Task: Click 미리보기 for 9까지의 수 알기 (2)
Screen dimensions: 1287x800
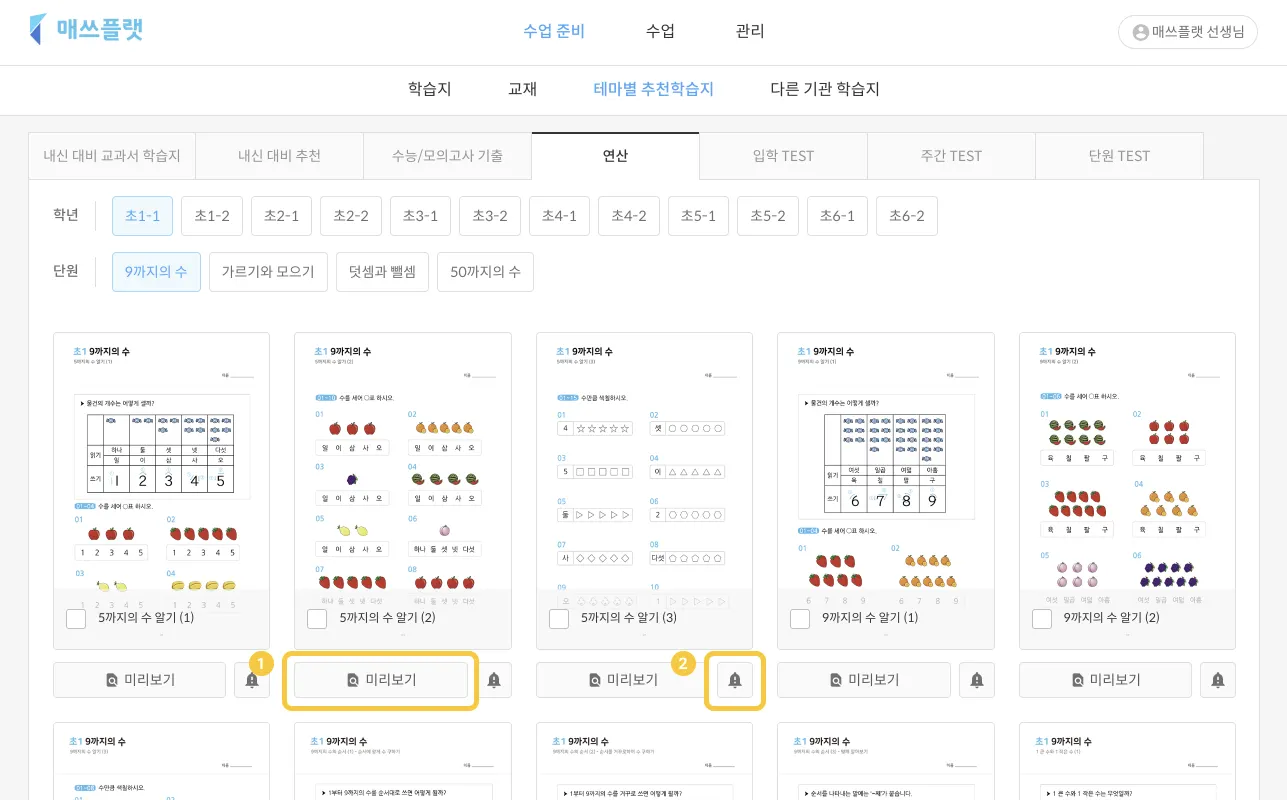Action: [1105, 680]
